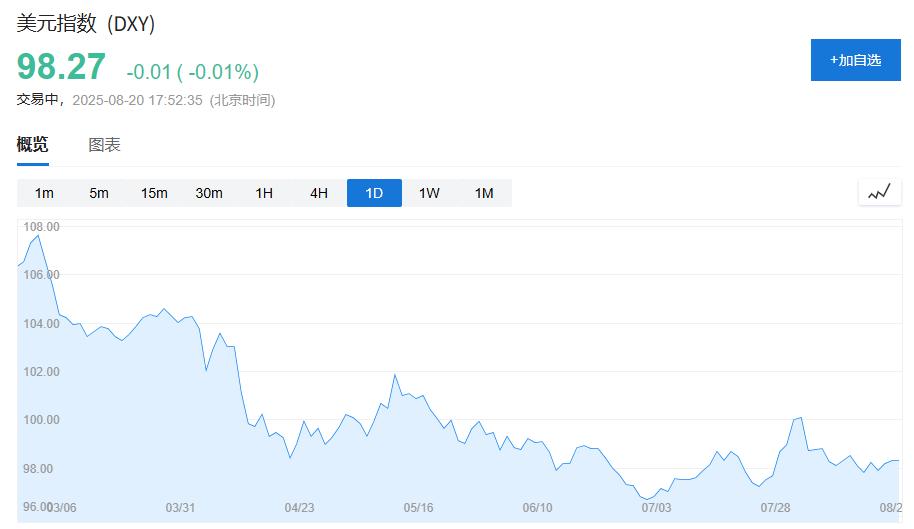Click the 100.00 price axis label
The width and height of the screenshot is (914, 529).
pos(41,419)
